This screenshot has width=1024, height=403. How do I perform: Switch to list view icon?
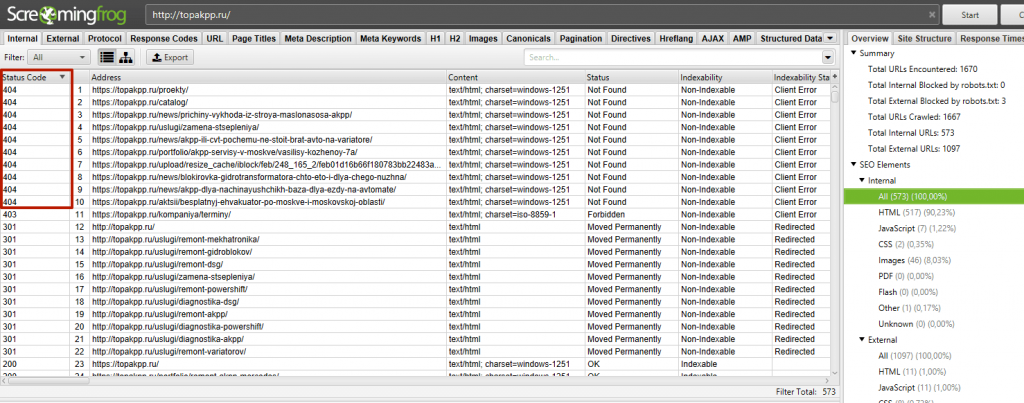click(x=106, y=57)
